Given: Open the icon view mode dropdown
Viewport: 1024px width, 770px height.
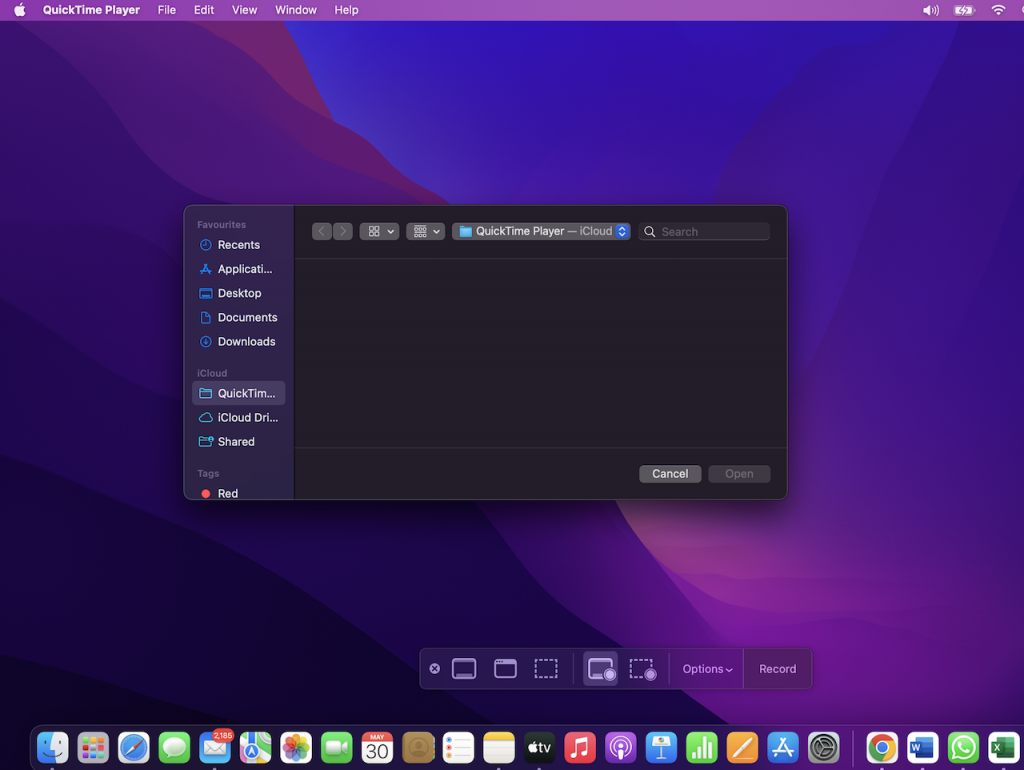Looking at the screenshot, I should coord(379,231).
